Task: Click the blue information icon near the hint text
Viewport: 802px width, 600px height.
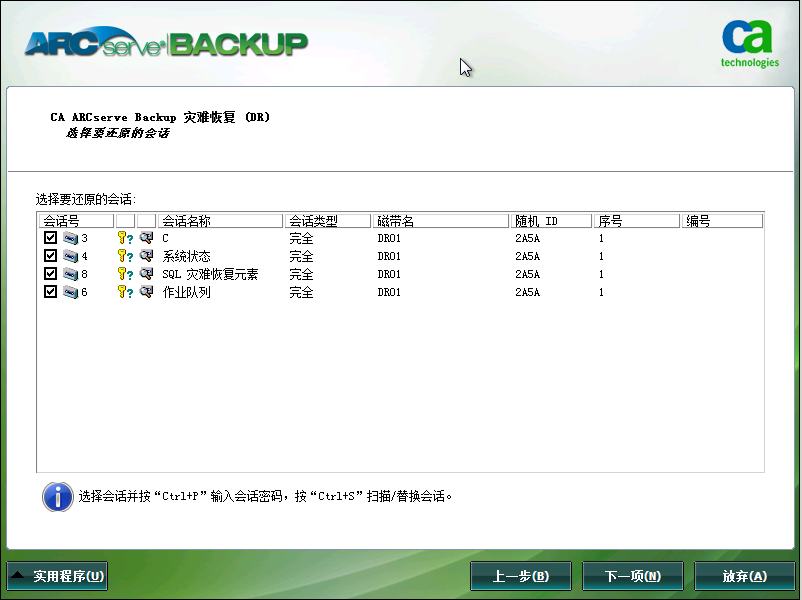Action: click(x=57, y=497)
